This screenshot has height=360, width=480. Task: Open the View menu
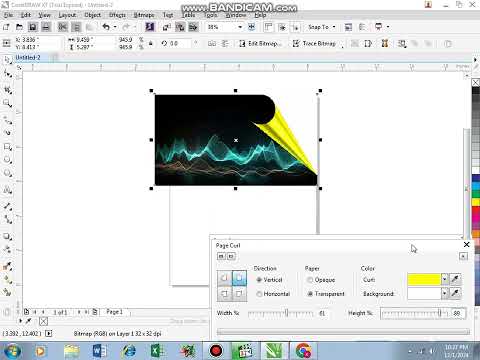click(44, 15)
